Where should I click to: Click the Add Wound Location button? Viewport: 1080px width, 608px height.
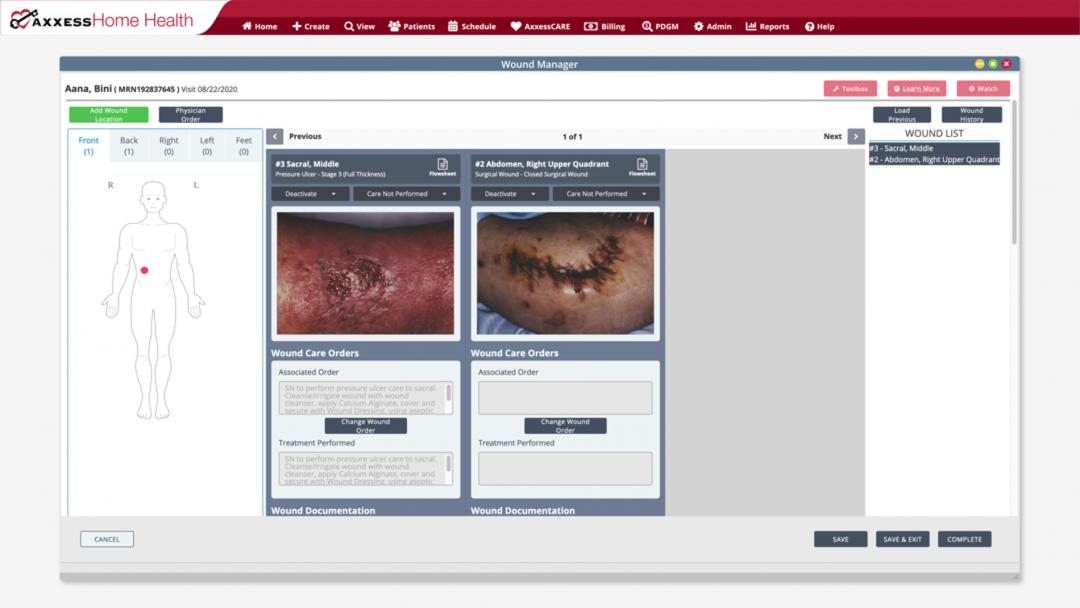[x=108, y=114]
